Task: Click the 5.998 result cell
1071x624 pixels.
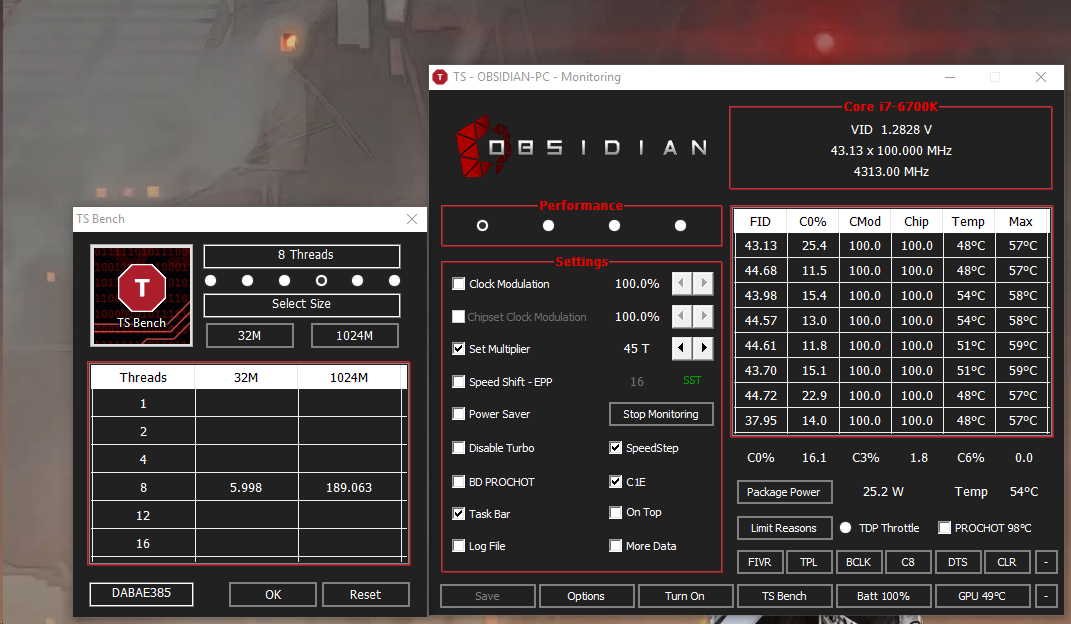Action: click(246, 487)
